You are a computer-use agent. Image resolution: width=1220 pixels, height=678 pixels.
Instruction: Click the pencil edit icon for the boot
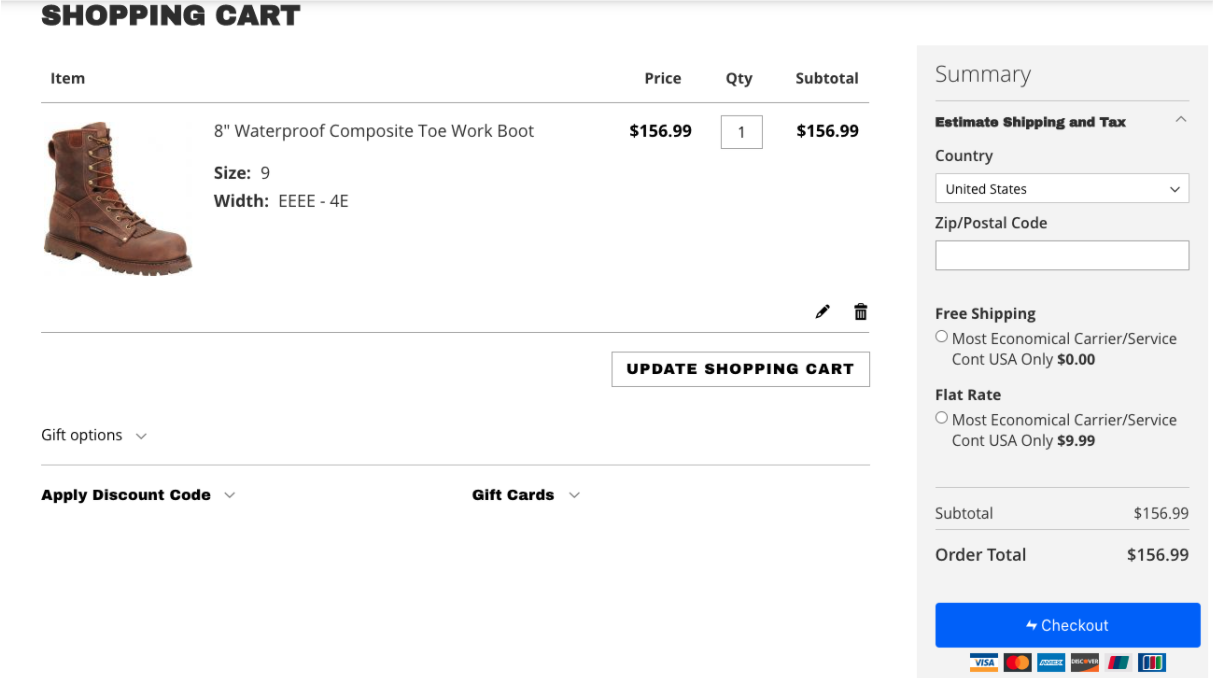pos(822,312)
